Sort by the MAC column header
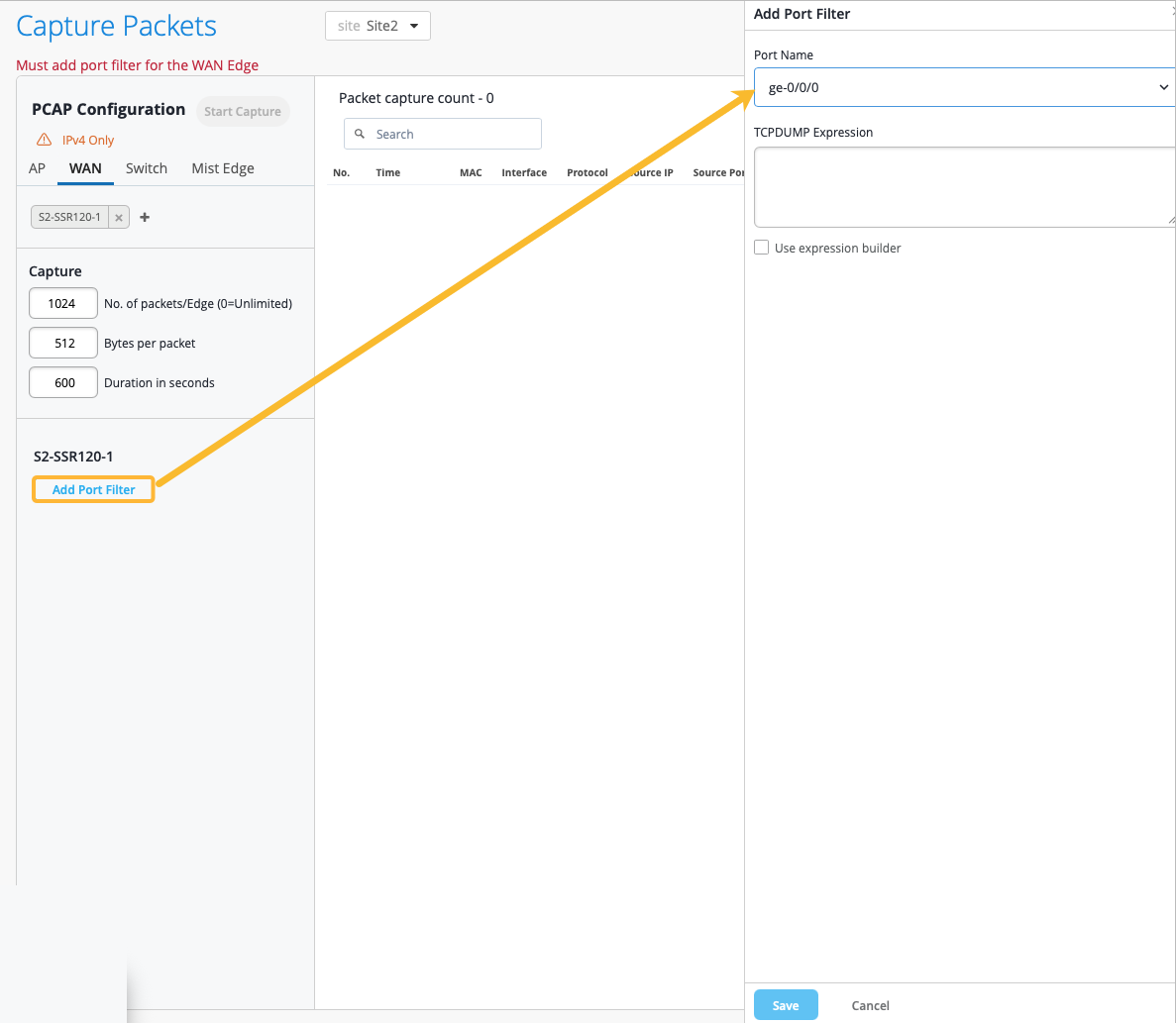Screen dimensions: 1176x1023 [471, 172]
